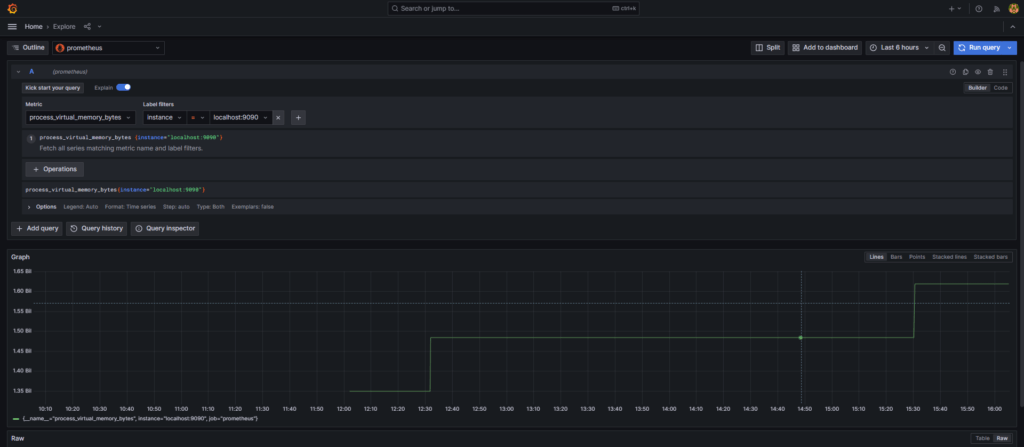Click query A help icon
Viewport: 1024px width, 447px height.
tap(952, 72)
